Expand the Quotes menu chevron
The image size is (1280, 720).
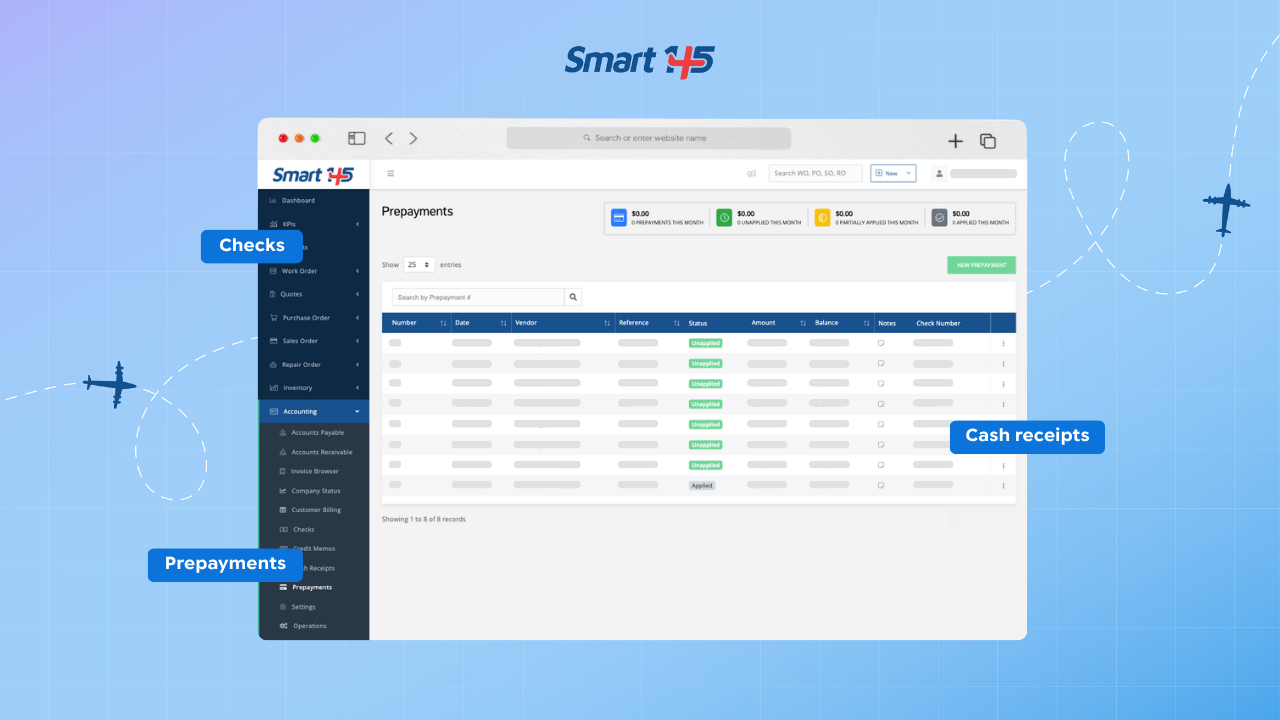tap(357, 294)
